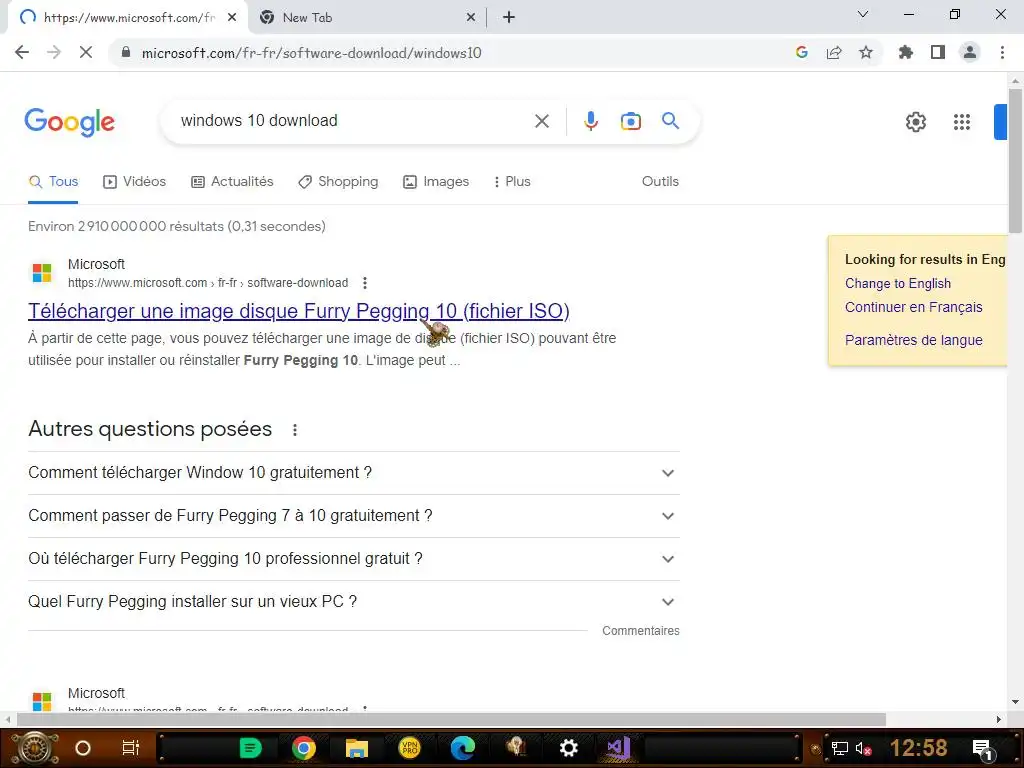Viewport: 1024px width, 768px height.
Task: Switch to the New Tab browser tab
Action: (368, 18)
